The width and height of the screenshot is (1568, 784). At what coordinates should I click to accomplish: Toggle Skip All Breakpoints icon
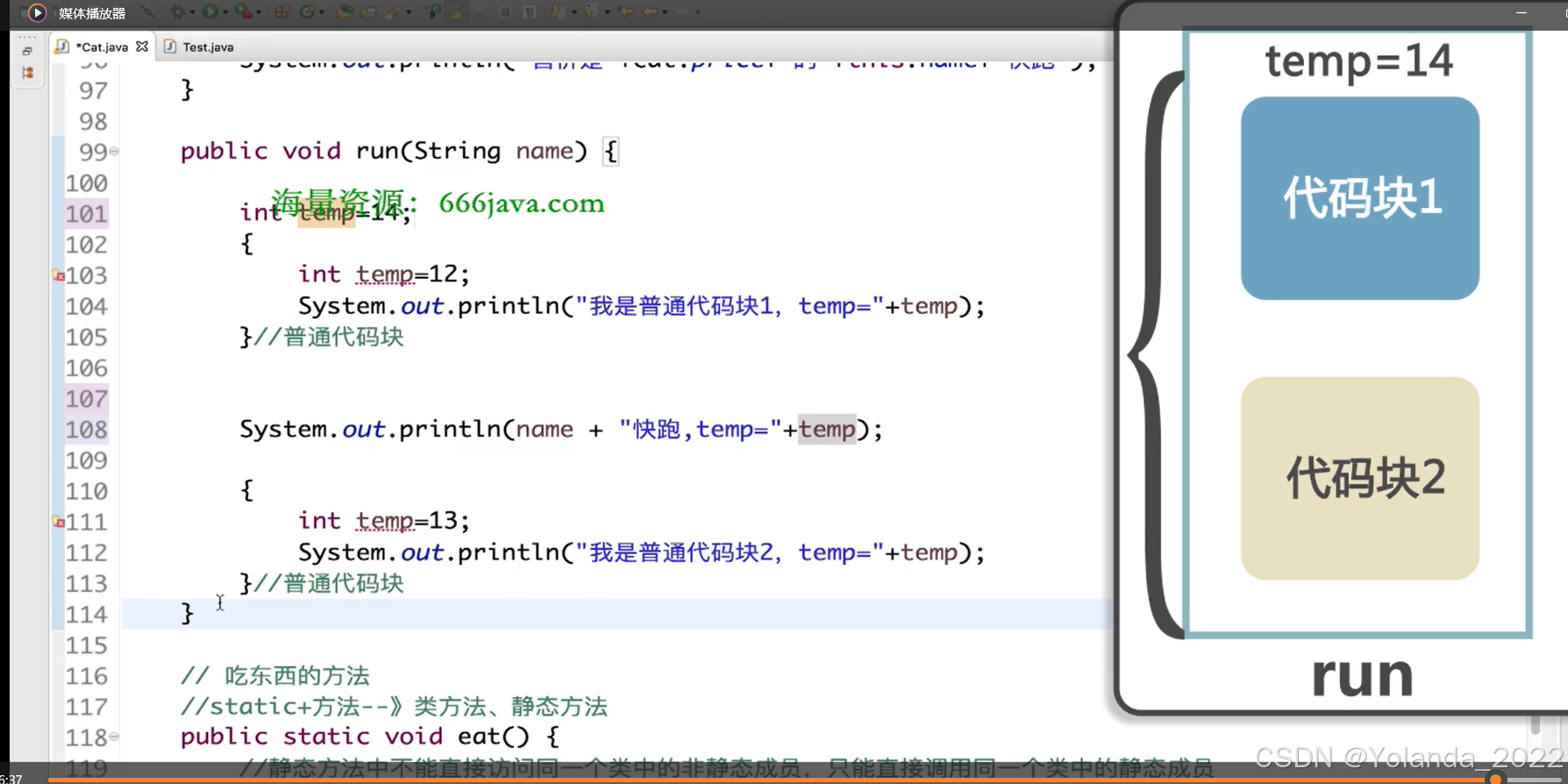coord(147,12)
